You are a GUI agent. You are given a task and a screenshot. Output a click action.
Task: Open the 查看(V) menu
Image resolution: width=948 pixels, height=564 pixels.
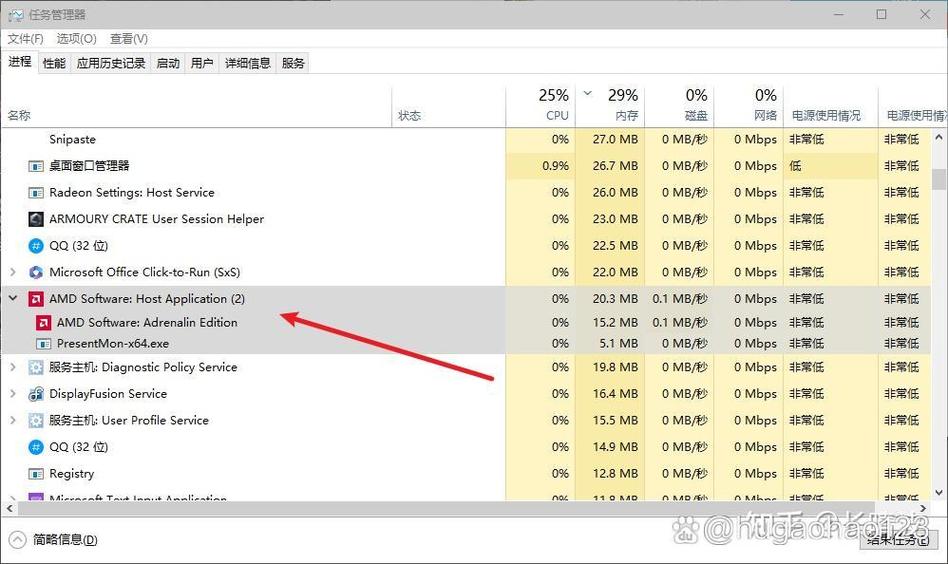tap(129, 39)
